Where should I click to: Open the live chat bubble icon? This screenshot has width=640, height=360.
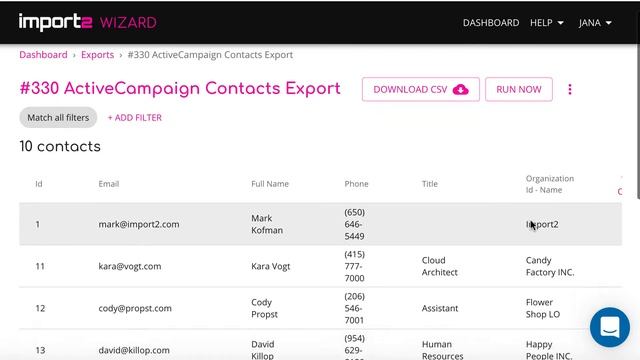click(x=609, y=327)
